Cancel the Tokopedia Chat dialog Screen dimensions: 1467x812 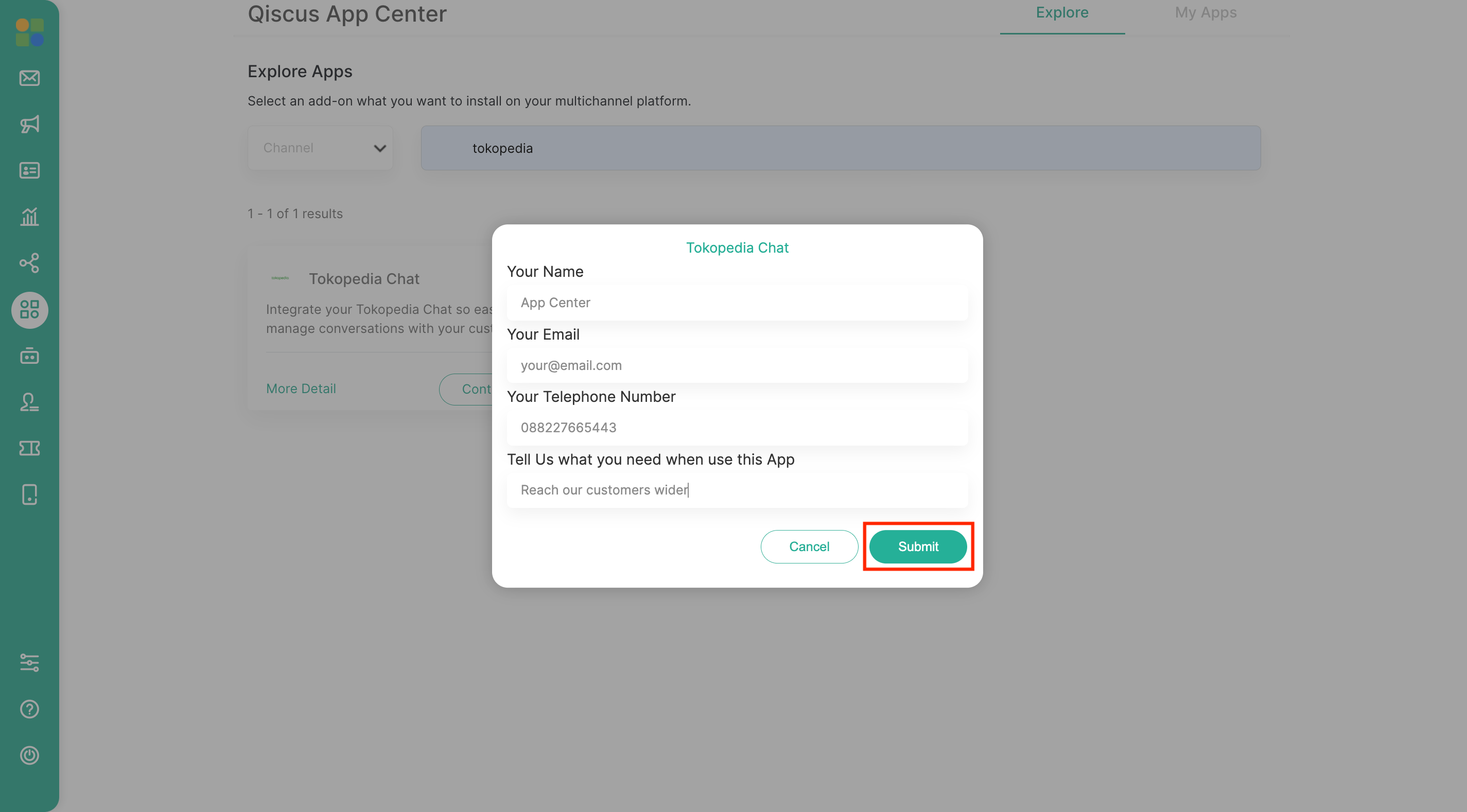tap(809, 546)
